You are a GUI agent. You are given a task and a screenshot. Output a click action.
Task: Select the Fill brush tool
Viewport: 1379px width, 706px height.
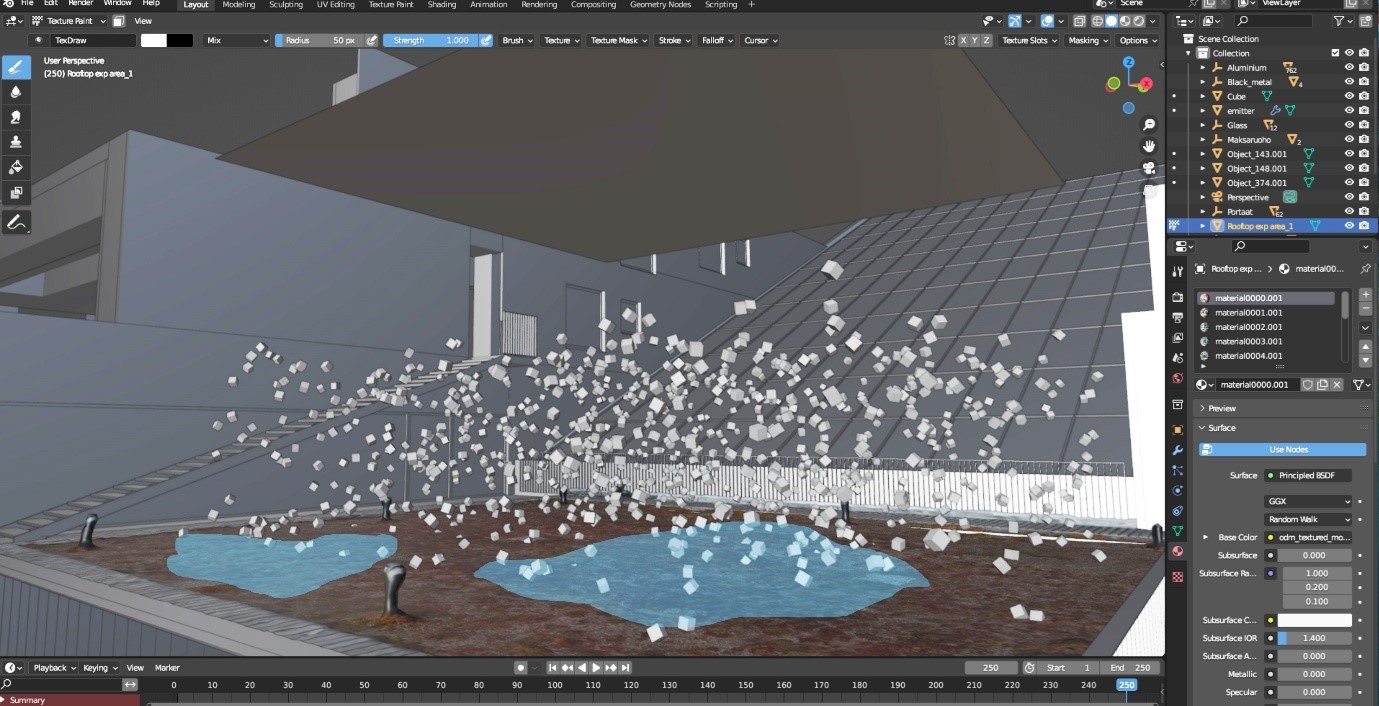point(16,167)
